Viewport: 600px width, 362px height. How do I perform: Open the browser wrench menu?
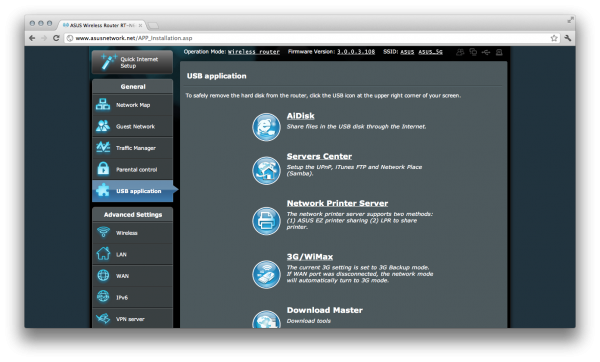tap(568, 38)
